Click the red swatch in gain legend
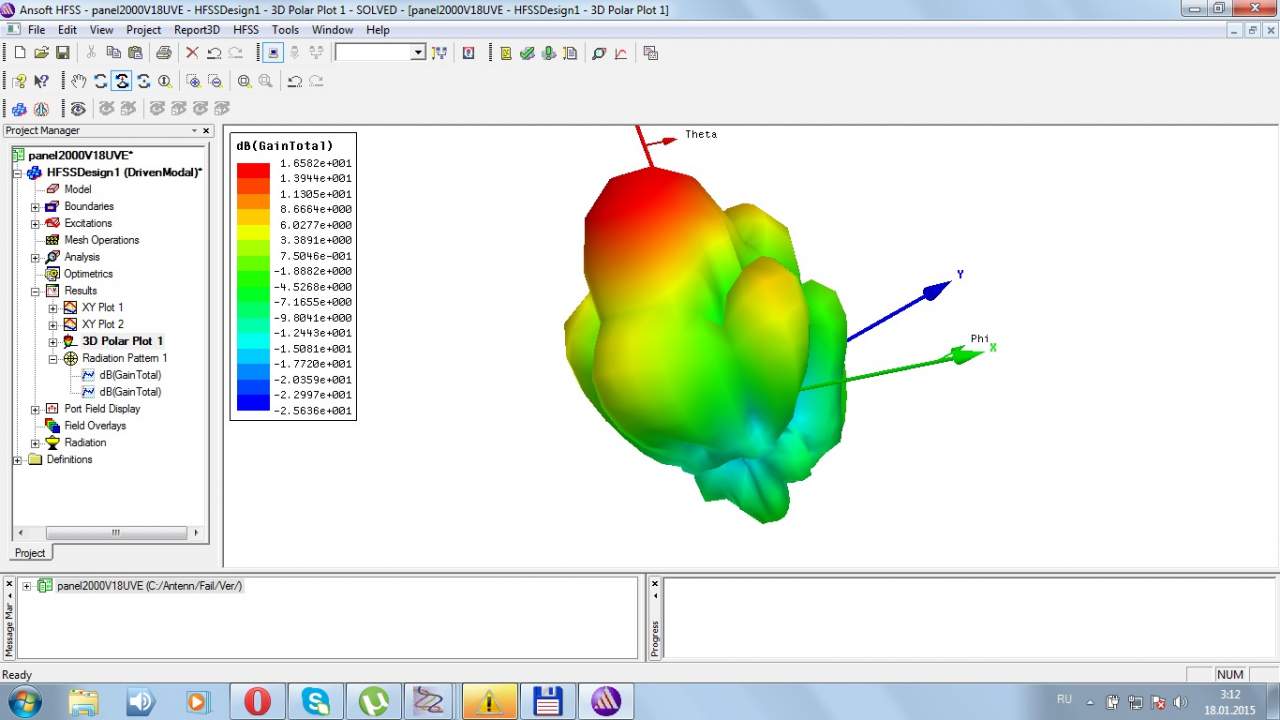The image size is (1280, 720). [x=253, y=171]
